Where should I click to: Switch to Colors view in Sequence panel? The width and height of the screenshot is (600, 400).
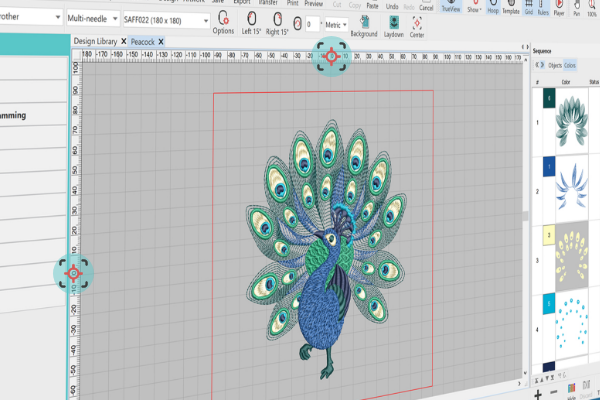click(570, 65)
